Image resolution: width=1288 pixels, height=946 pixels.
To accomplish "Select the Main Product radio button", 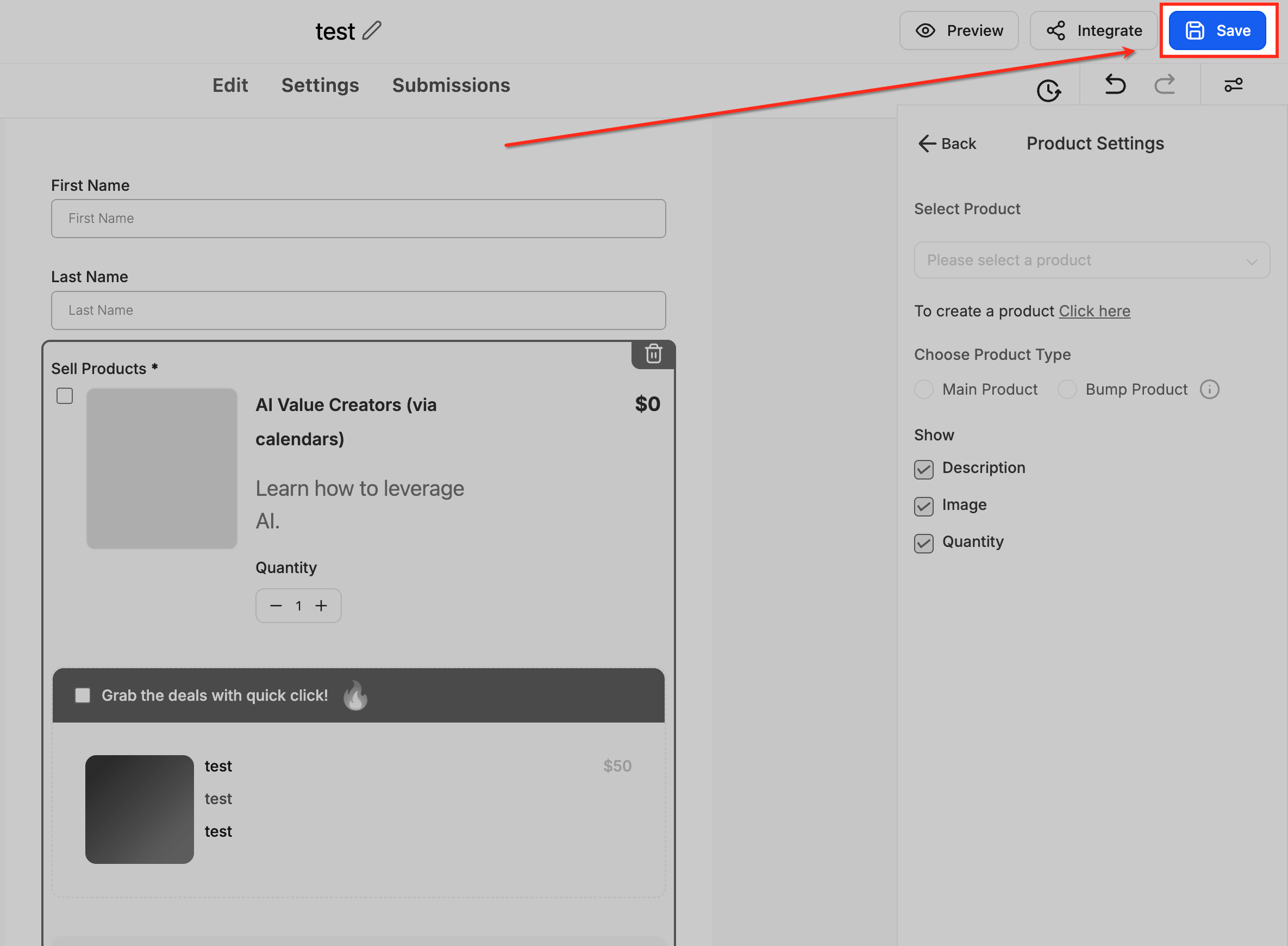I will coord(923,389).
